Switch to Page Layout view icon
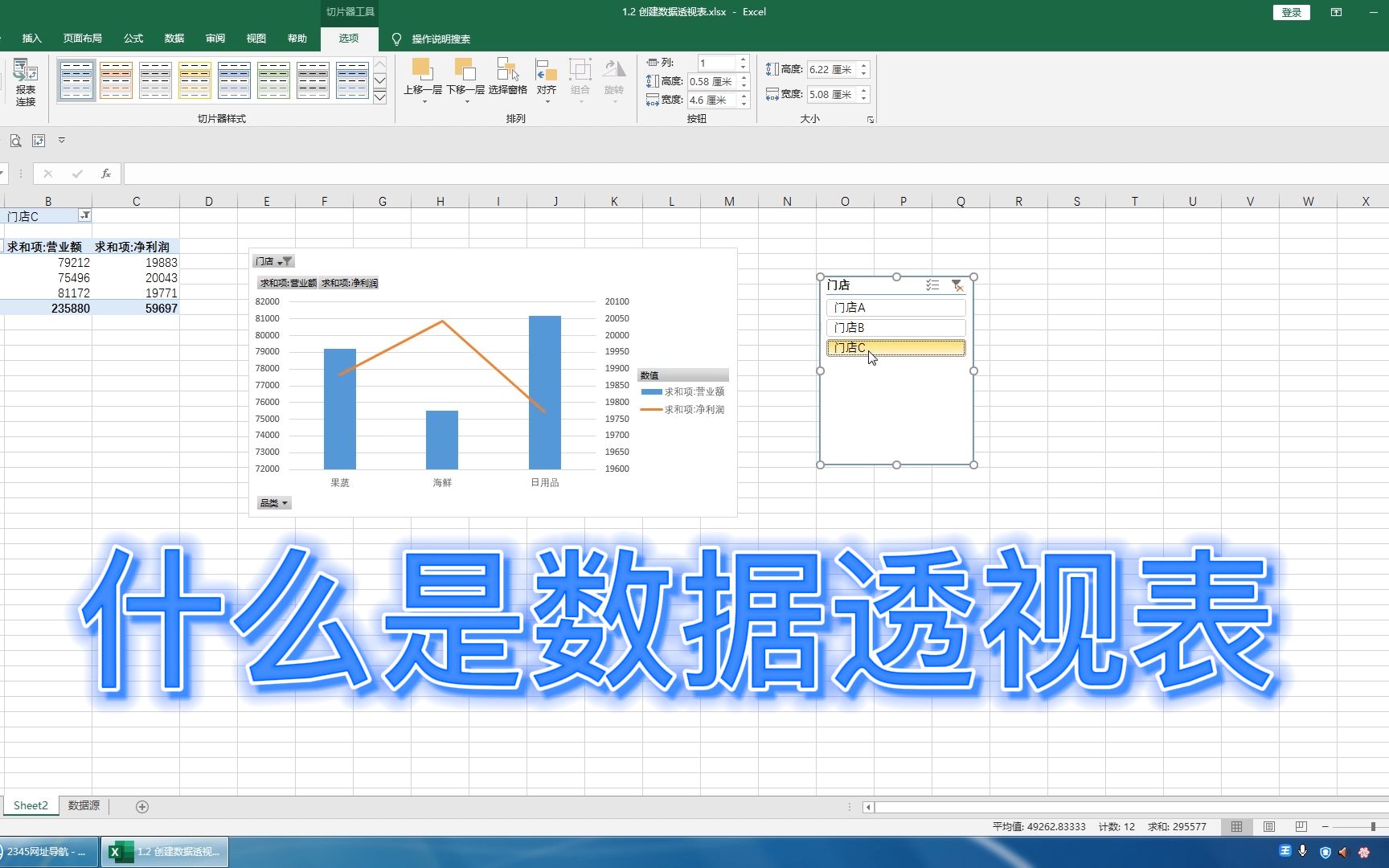The width and height of the screenshot is (1389, 868). tap(1268, 826)
